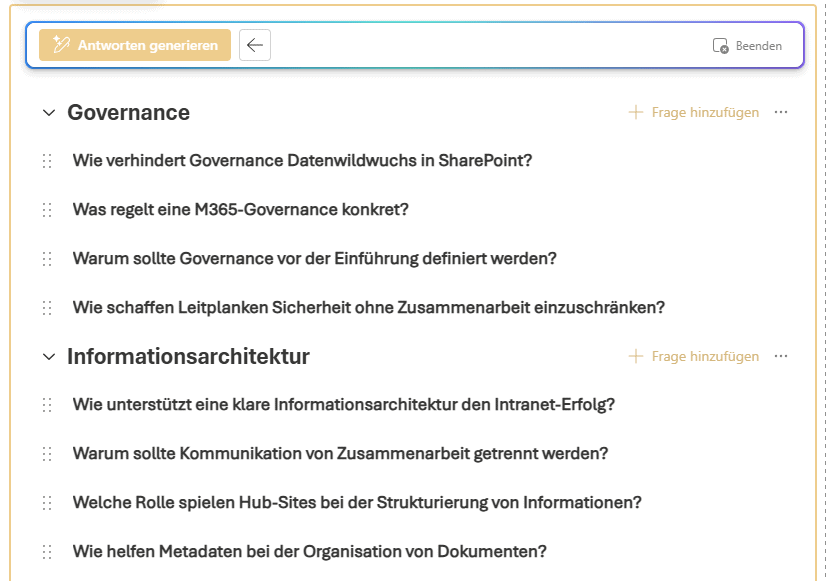Click "Wie helfen Metadaten bei der Organisation von Dokumenten?"
Viewport: 836px width, 581px height.
[310, 552]
